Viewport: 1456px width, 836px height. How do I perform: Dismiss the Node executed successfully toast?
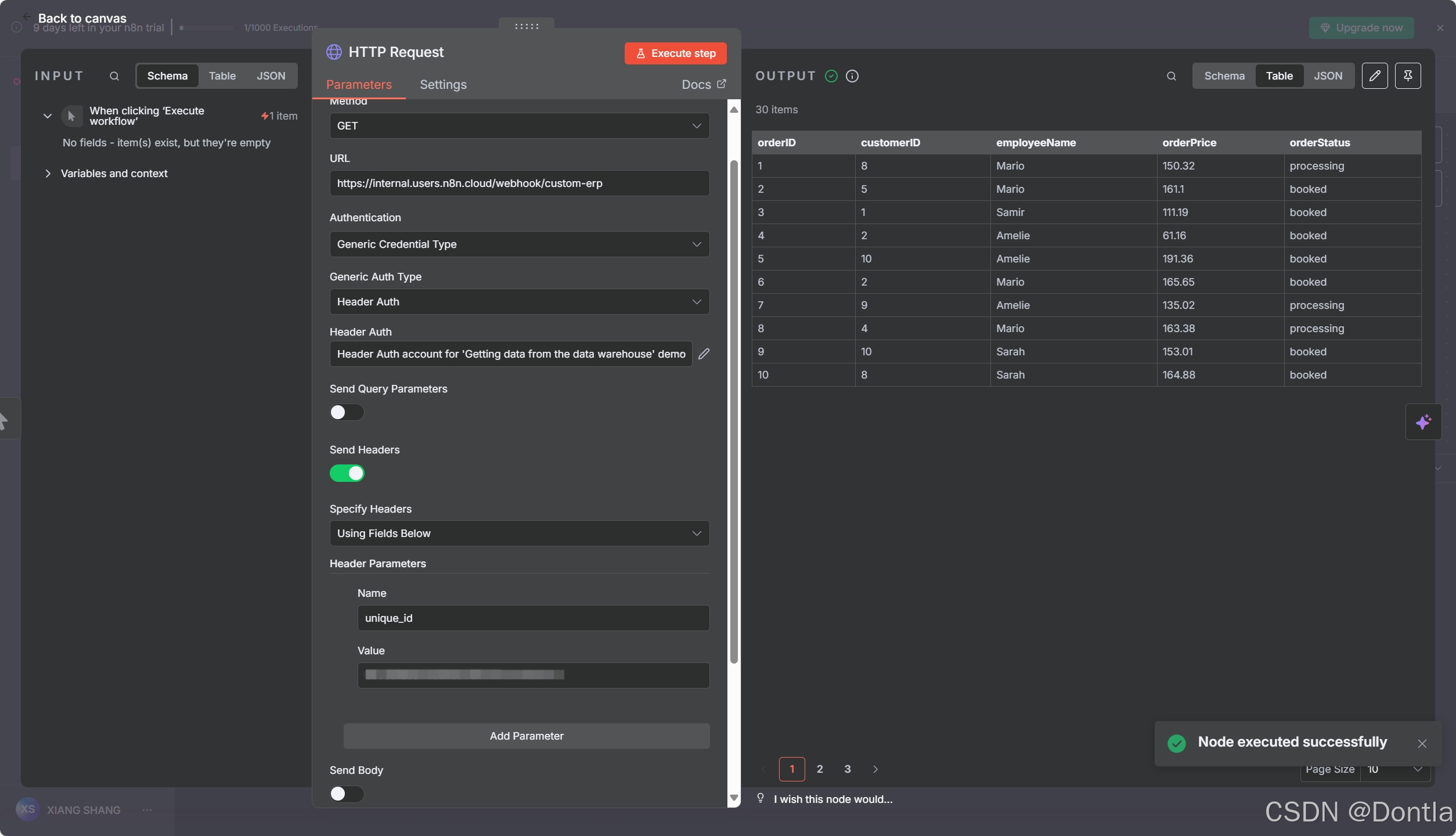point(1422,744)
